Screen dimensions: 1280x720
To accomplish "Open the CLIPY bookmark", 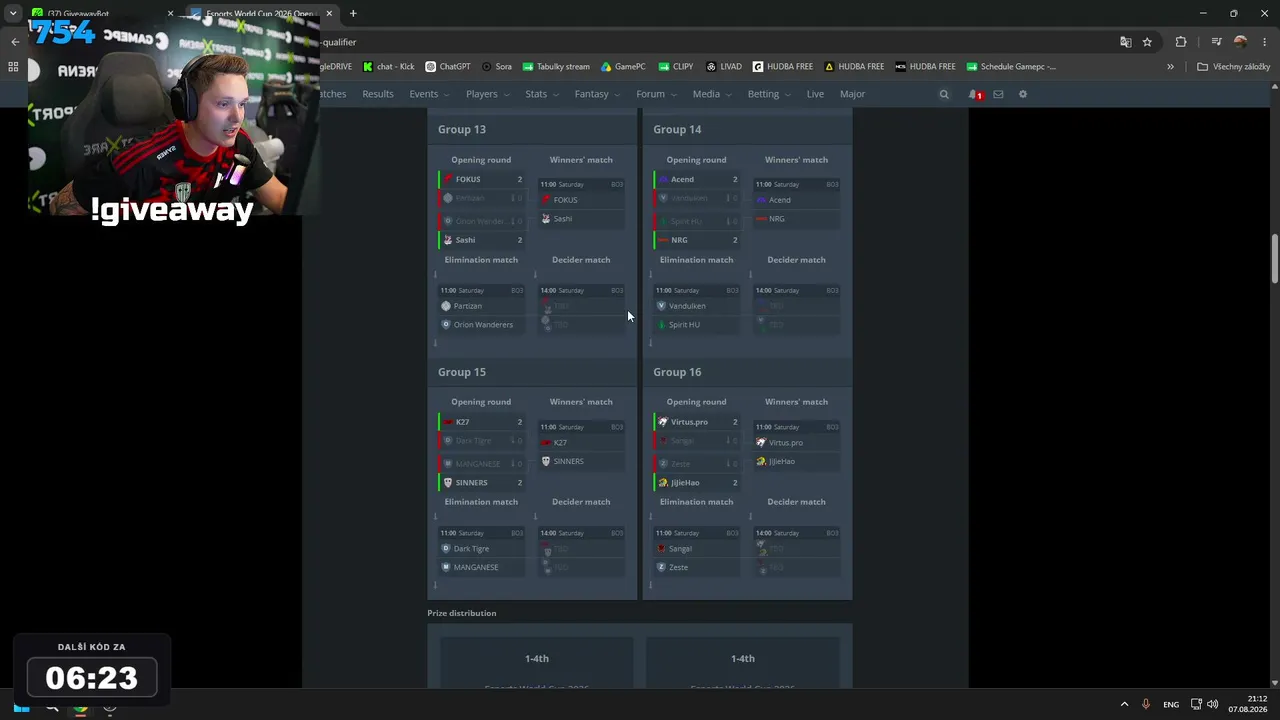I will [676, 67].
